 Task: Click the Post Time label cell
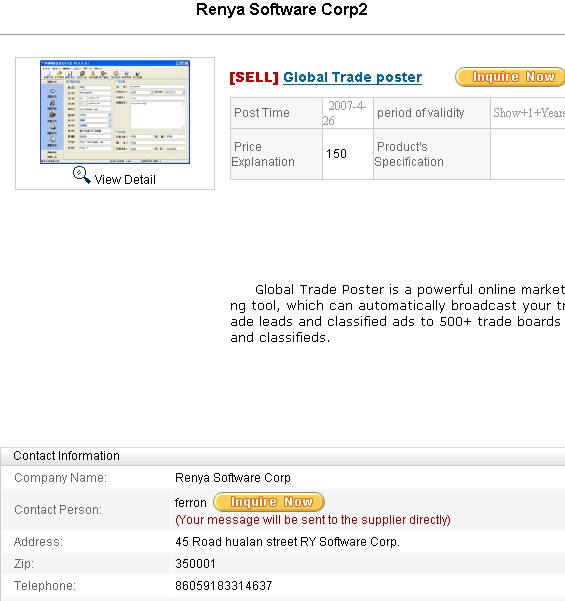coord(276,113)
